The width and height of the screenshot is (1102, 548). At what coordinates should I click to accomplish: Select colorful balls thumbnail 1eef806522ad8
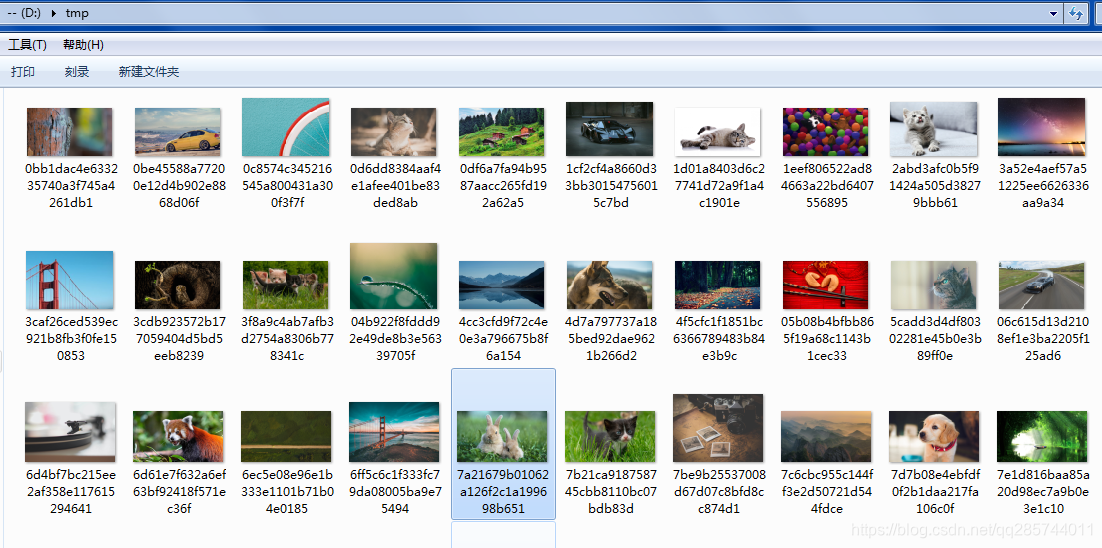tap(825, 131)
